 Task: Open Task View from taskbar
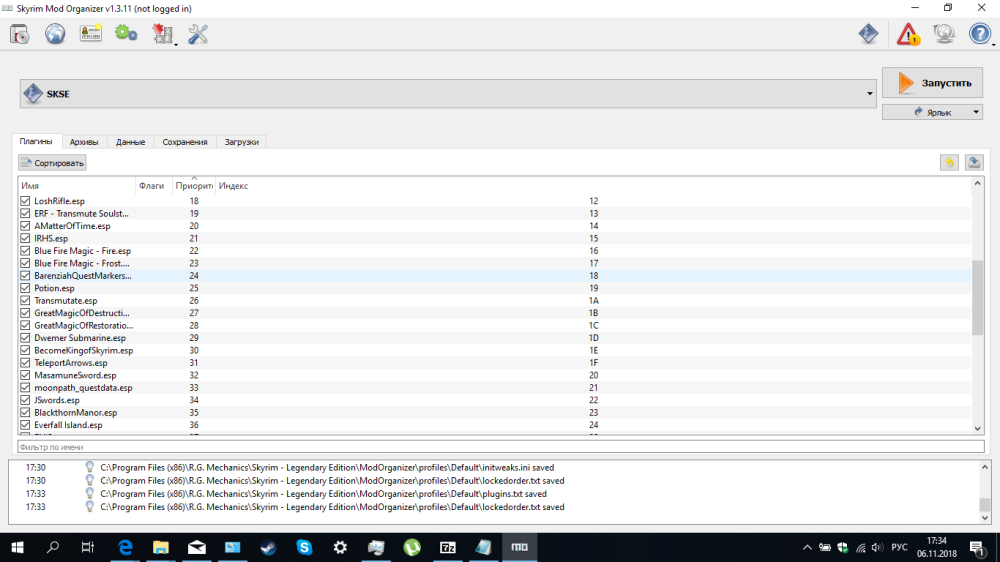88,547
